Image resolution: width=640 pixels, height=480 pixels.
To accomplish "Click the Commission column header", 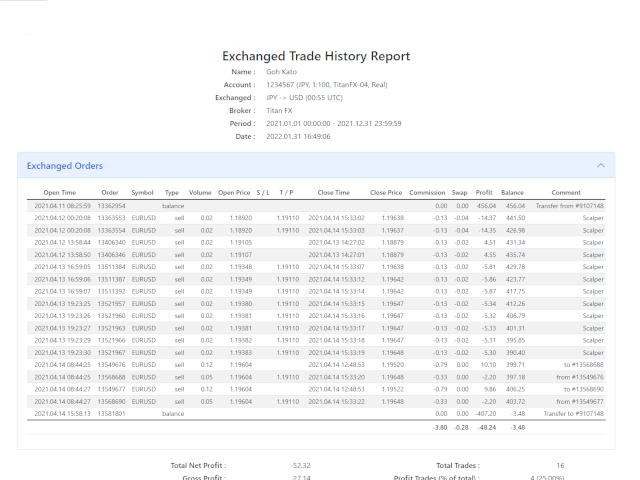I will coord(427,193).
